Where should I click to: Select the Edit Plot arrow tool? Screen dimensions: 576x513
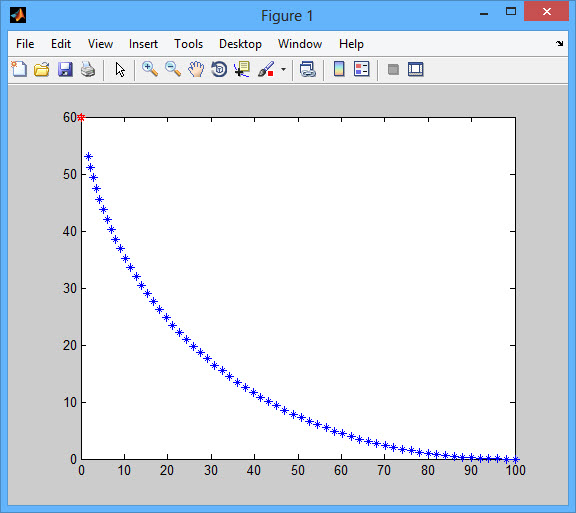120,69
